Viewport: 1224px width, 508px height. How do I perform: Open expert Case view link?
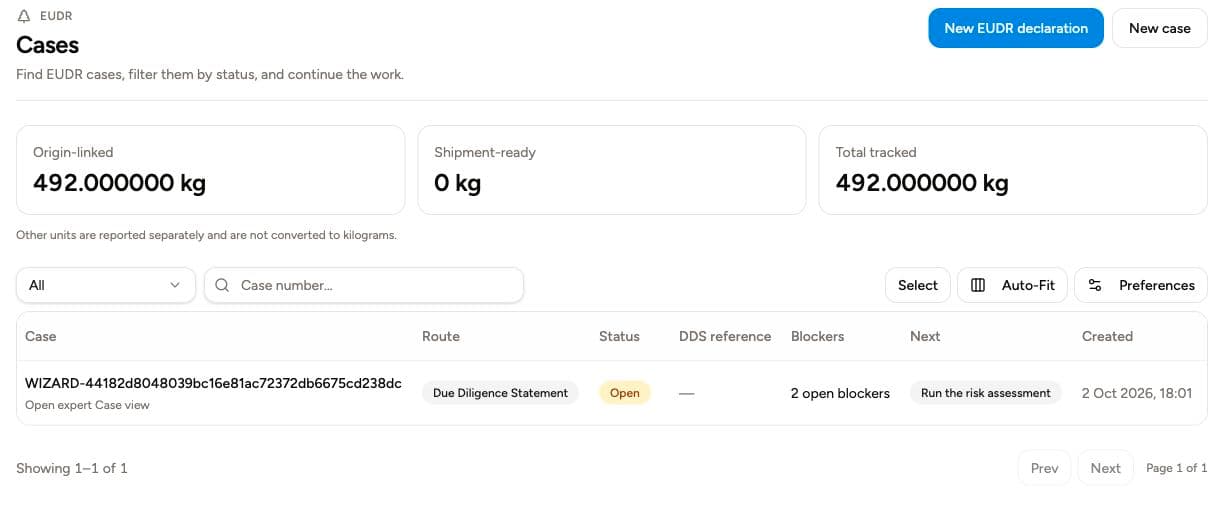tap(87, 405)
